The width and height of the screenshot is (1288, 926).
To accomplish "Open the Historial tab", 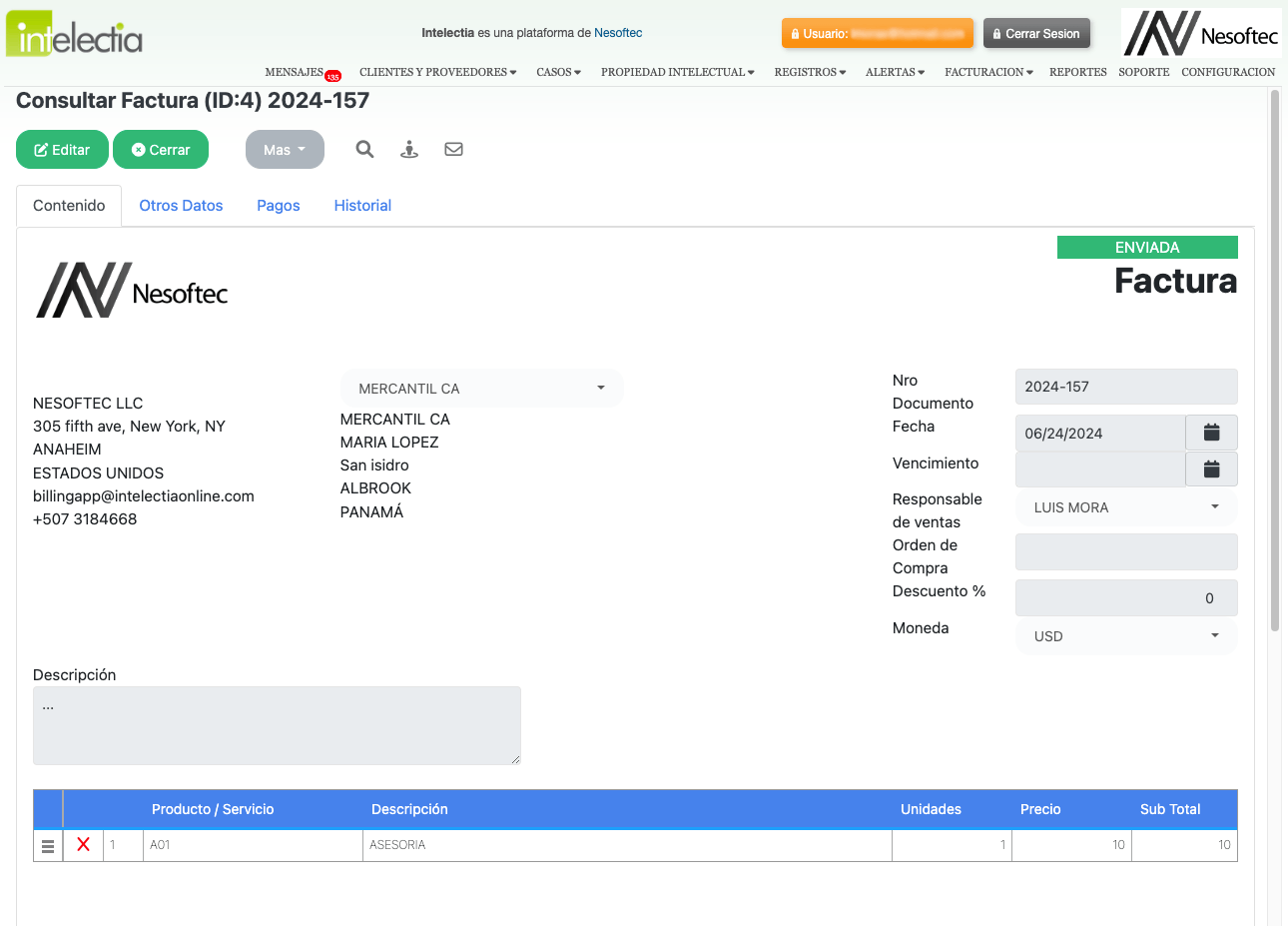I will tap(362, 206).
